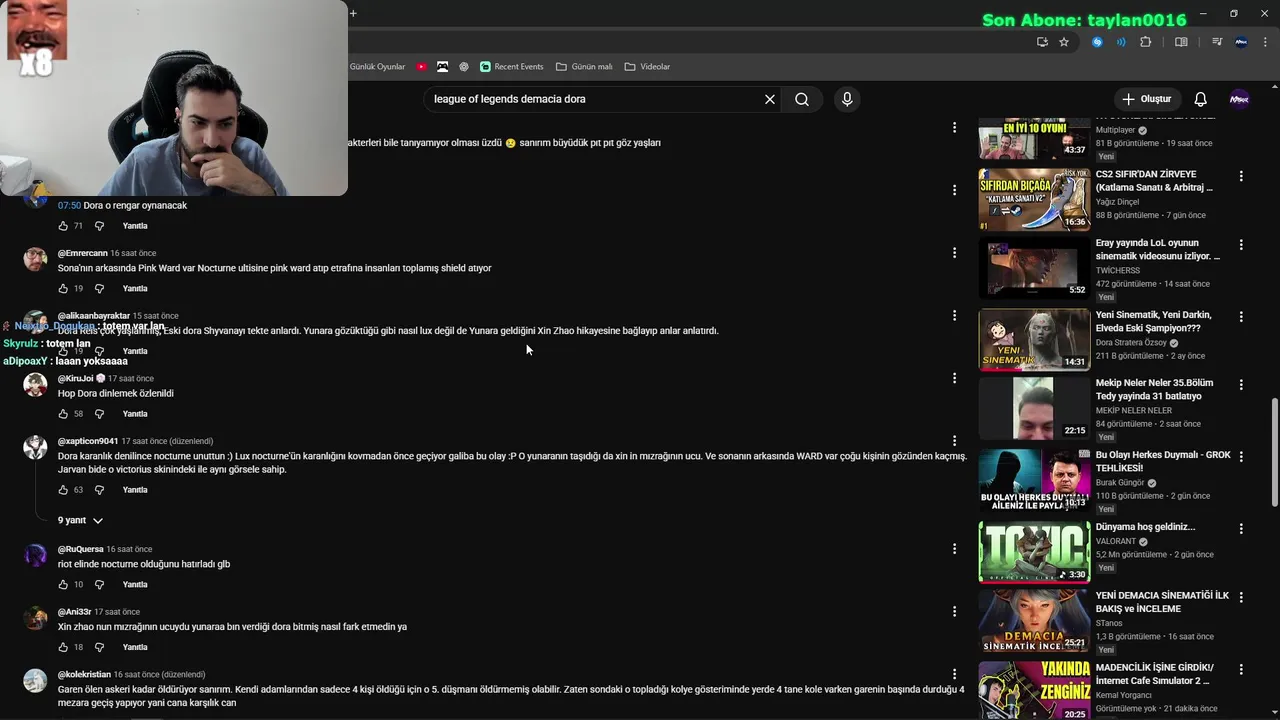Open options for 'Bu Olayı Herkes Duymalı' video
The height and width of the screenshot is (720, 1280).
[1241, 457]
